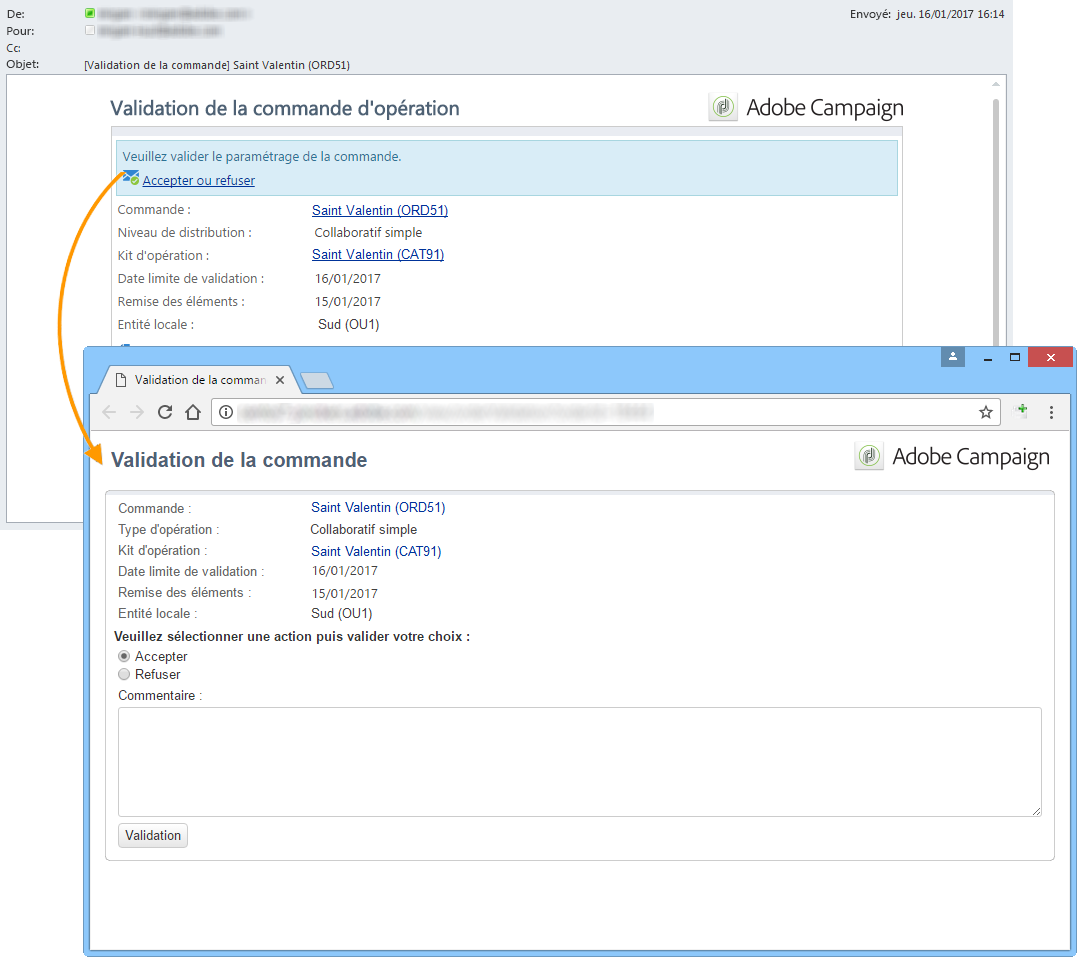Image resolution: width=1077 pixels, height=967 pixels.
Task: Click the email subject line text
Action: pyautogui.click(x=217, y=65)
